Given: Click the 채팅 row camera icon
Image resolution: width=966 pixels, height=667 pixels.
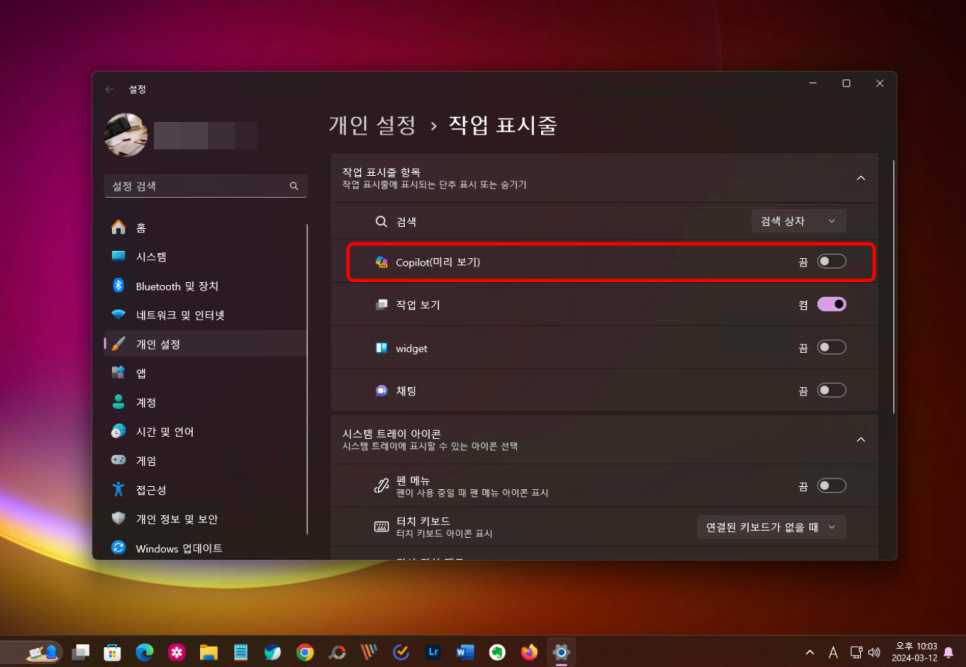Looking at the screenshot, I should pyautogui.click(x=381, y=390).
